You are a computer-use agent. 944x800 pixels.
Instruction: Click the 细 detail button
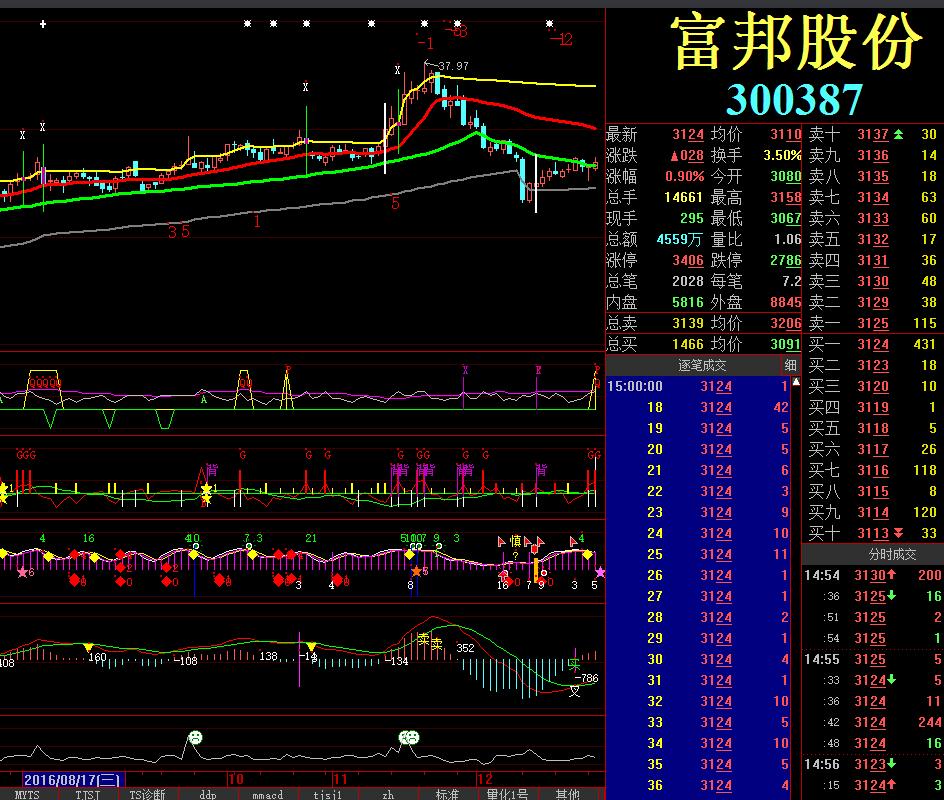[x=790, y=365]
